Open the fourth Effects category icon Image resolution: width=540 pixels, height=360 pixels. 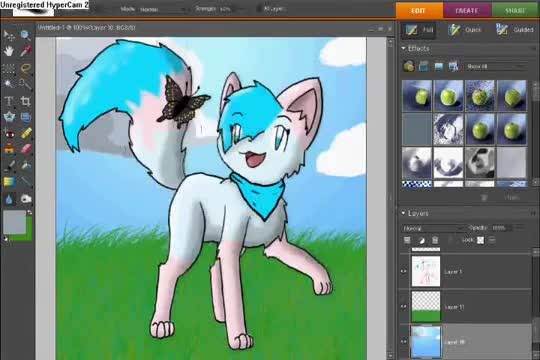click(454, 66)
